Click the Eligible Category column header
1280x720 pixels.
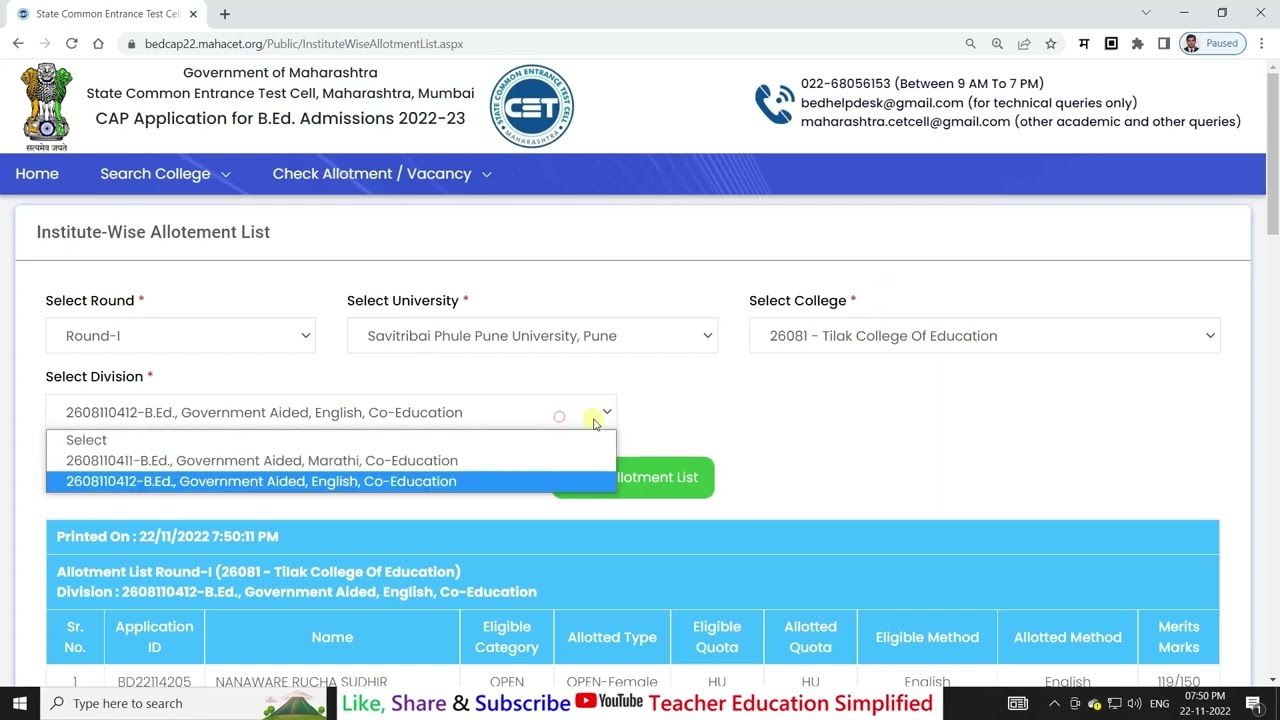[507, 637]
